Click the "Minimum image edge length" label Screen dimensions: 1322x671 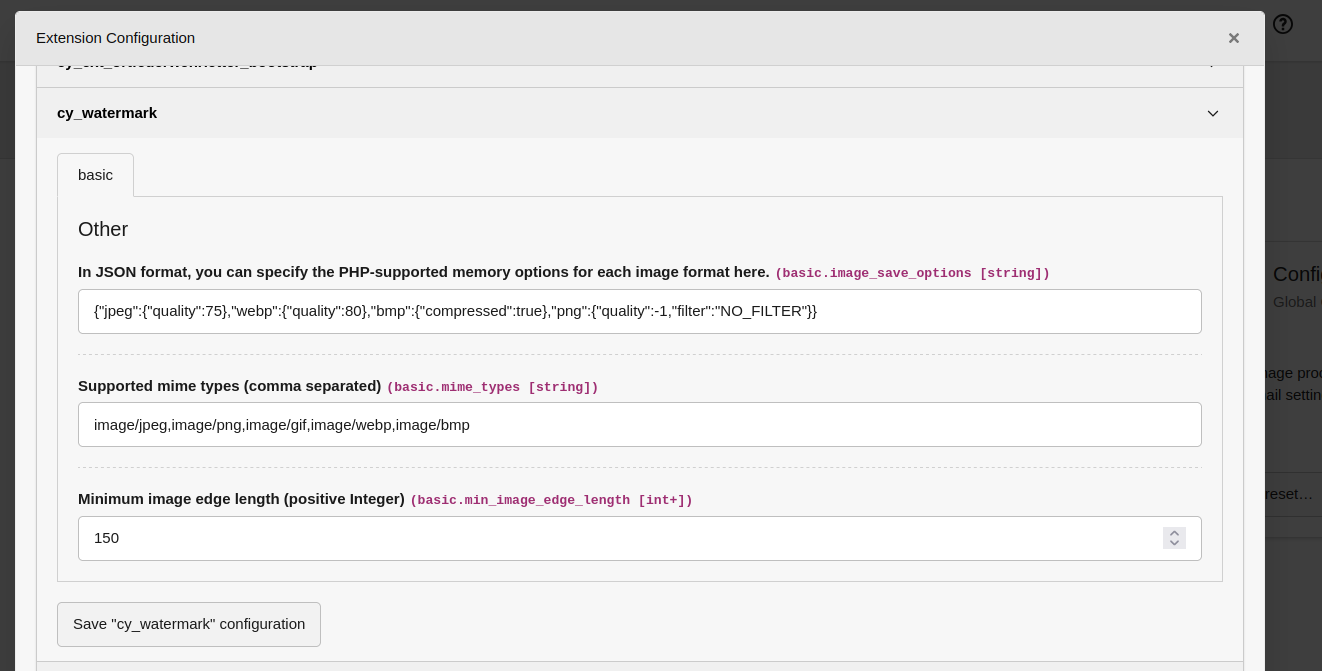tap(241, 499)
